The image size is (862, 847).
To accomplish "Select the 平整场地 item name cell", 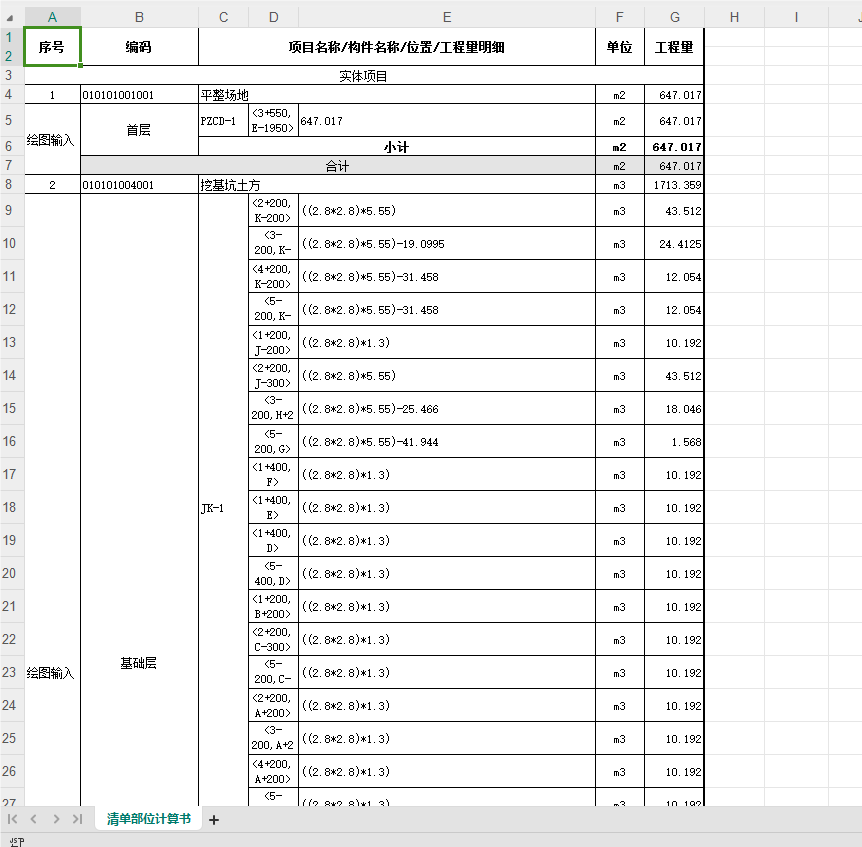I will pos(396,95).
